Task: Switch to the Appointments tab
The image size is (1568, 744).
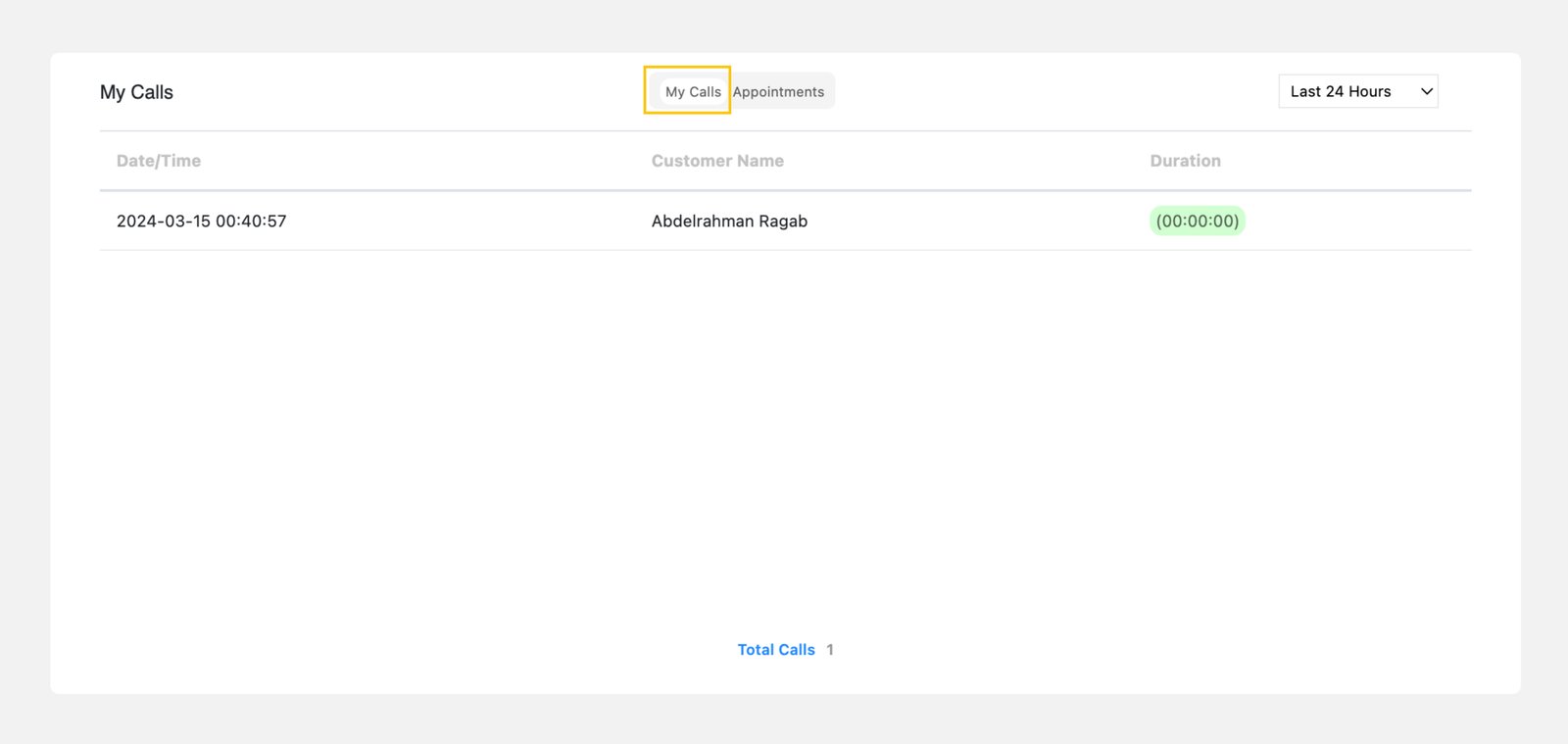Action: tap(778, 92)
